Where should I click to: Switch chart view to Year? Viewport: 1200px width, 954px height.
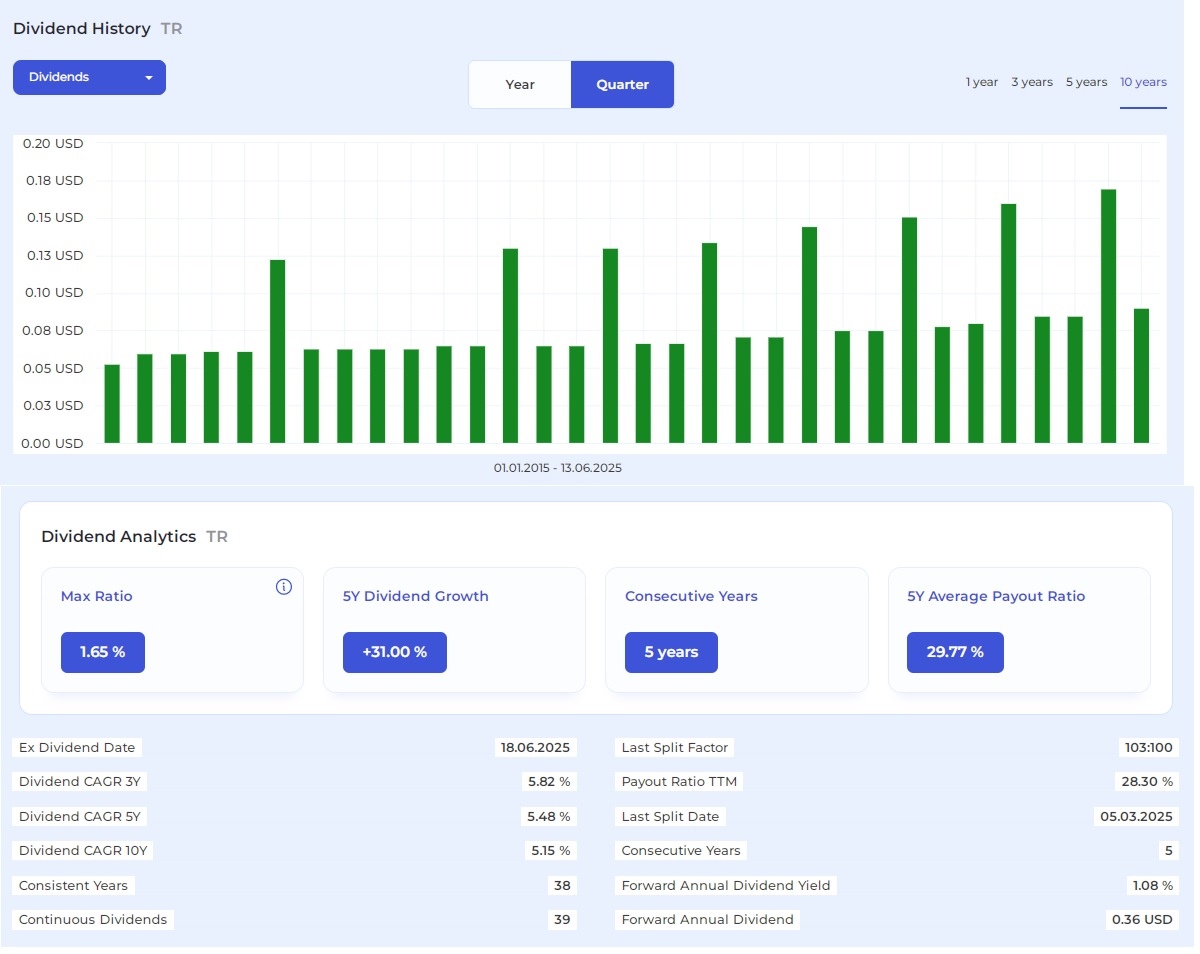pos(520,85)
